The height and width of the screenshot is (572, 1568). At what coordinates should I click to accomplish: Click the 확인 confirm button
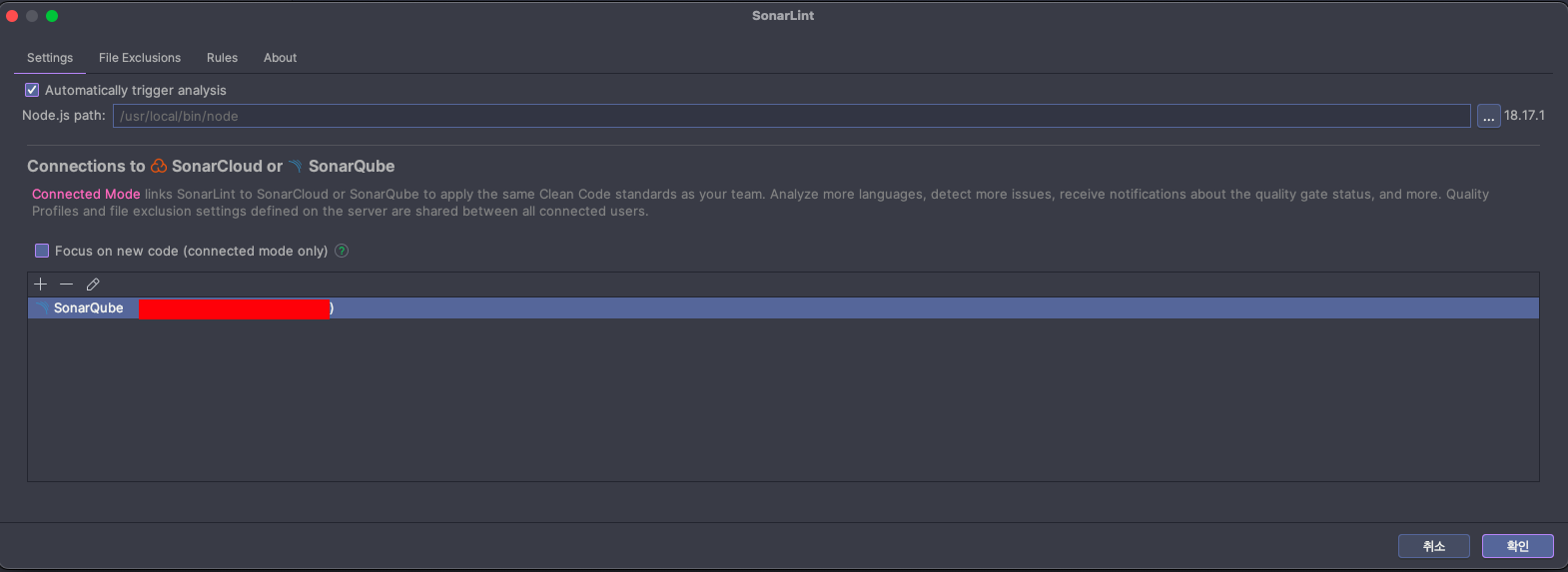tap(1518, 546)
